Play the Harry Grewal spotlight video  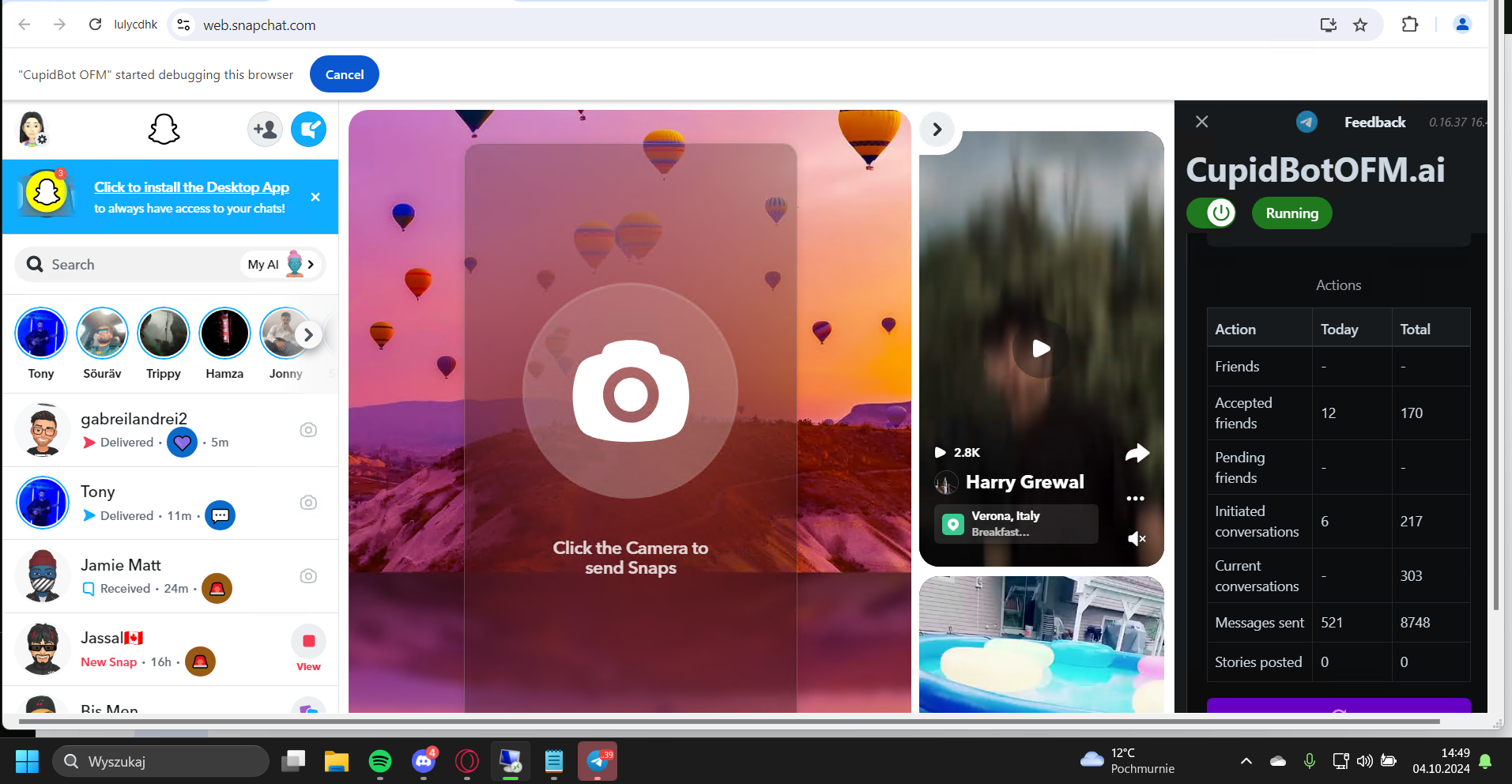point(1041,349)
